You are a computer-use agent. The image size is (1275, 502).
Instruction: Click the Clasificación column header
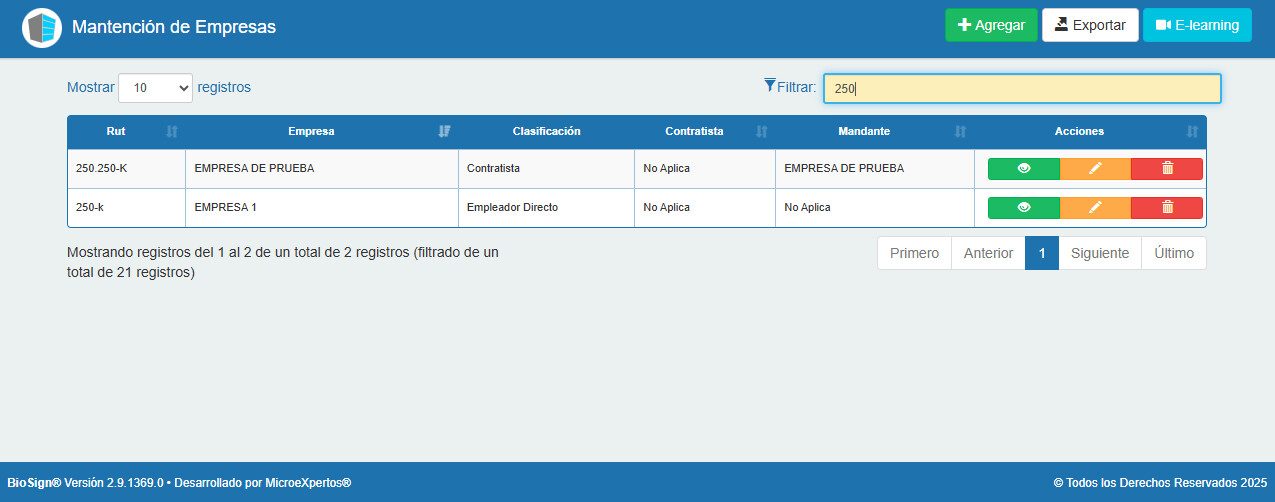[546, 132]
